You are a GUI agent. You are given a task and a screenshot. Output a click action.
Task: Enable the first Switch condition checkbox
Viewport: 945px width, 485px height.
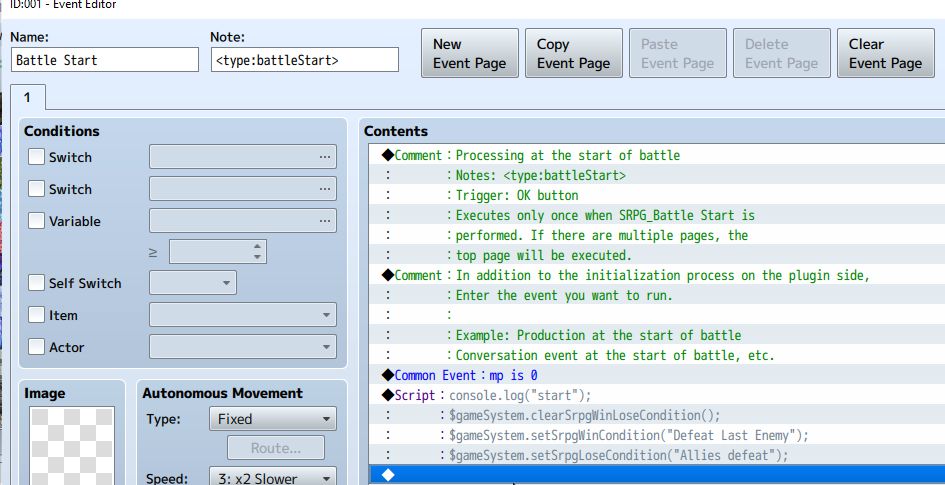pyautogui.click(x=36, y=157)
